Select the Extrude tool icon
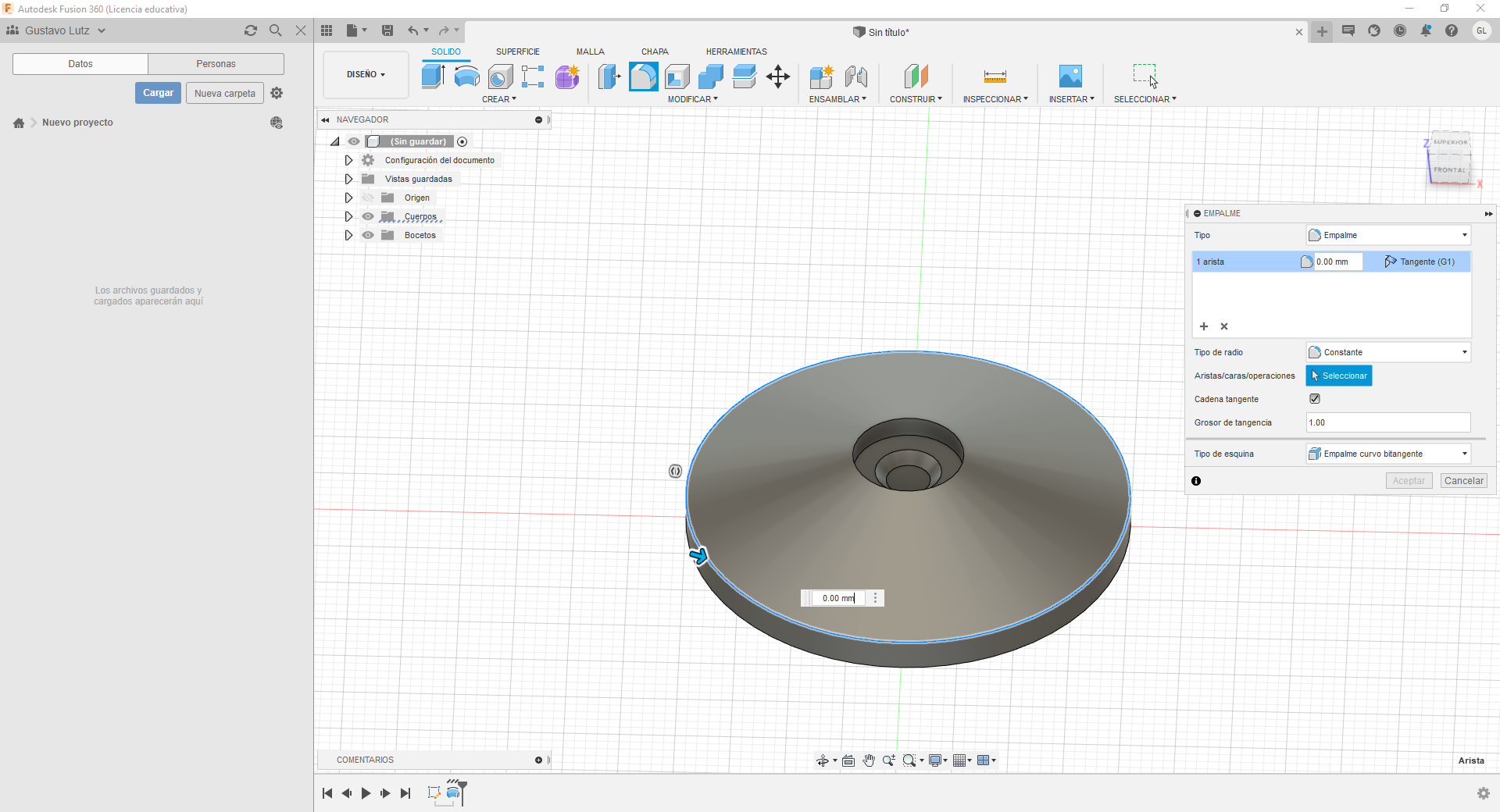 (x=433, y=77)
